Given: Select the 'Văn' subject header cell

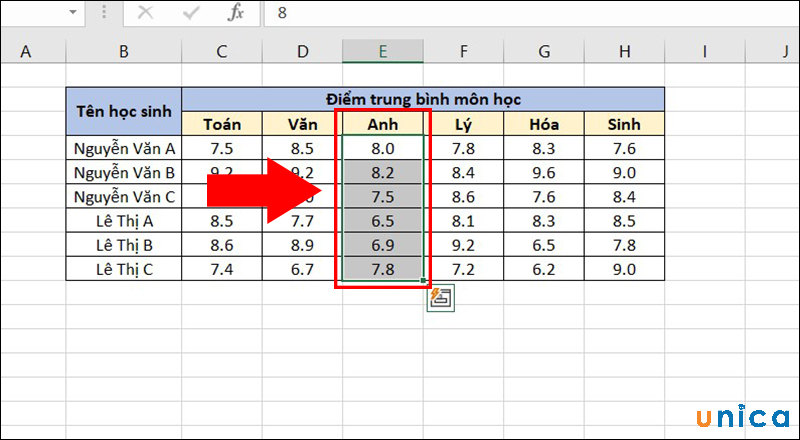Looking at the screenshot, I should [x=303, y=124].
